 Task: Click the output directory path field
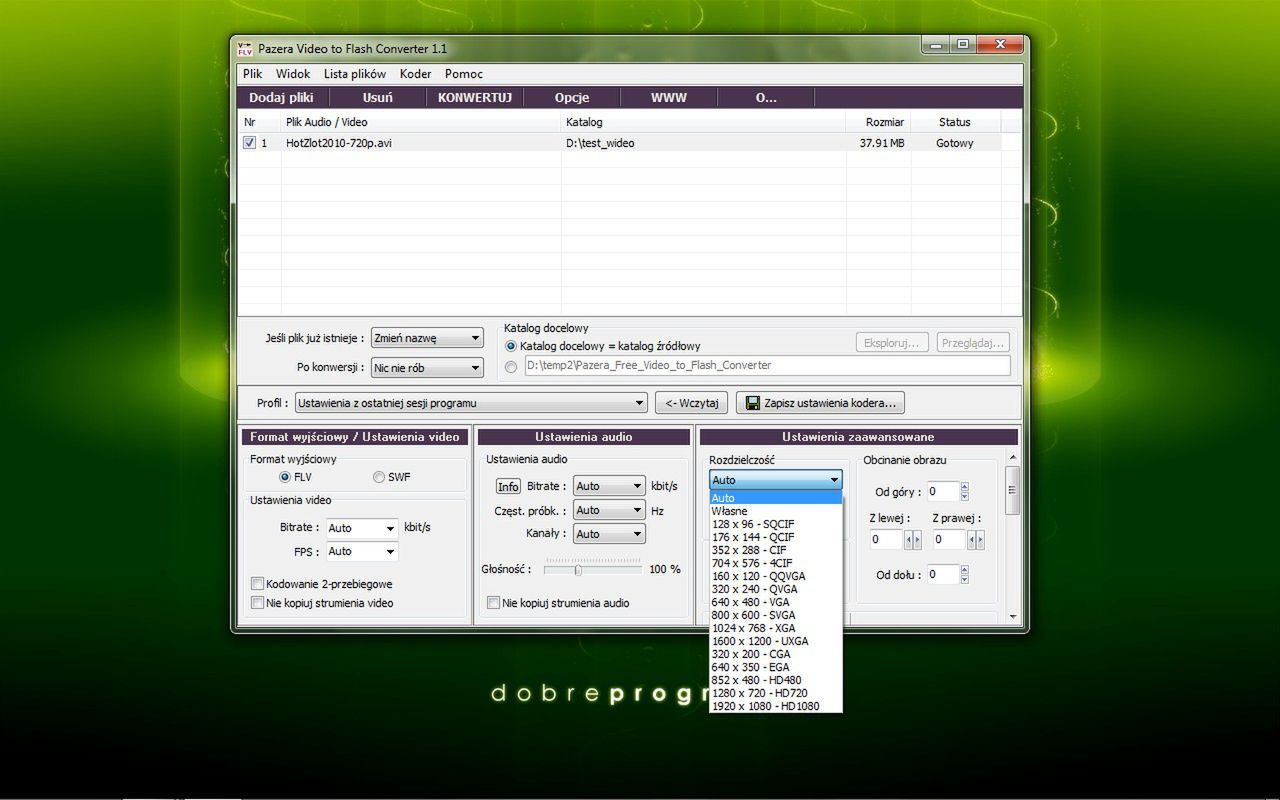coord(767,366)
